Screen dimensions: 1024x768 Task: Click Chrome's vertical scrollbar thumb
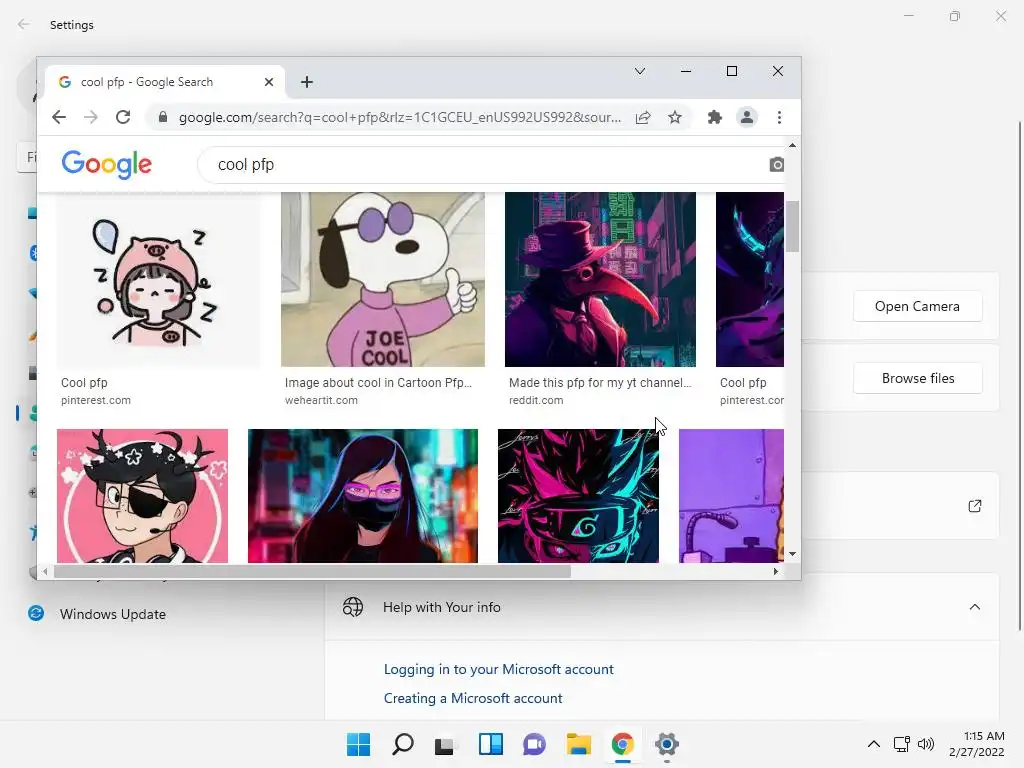(792, 226)
